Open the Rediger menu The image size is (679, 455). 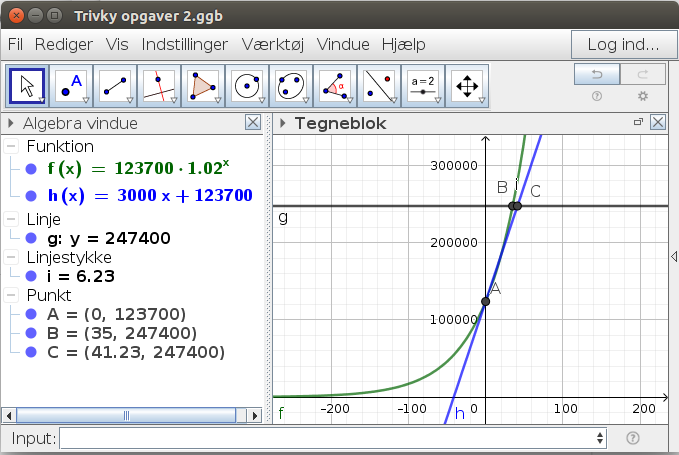pyautogui.click(x=64, y=44)
